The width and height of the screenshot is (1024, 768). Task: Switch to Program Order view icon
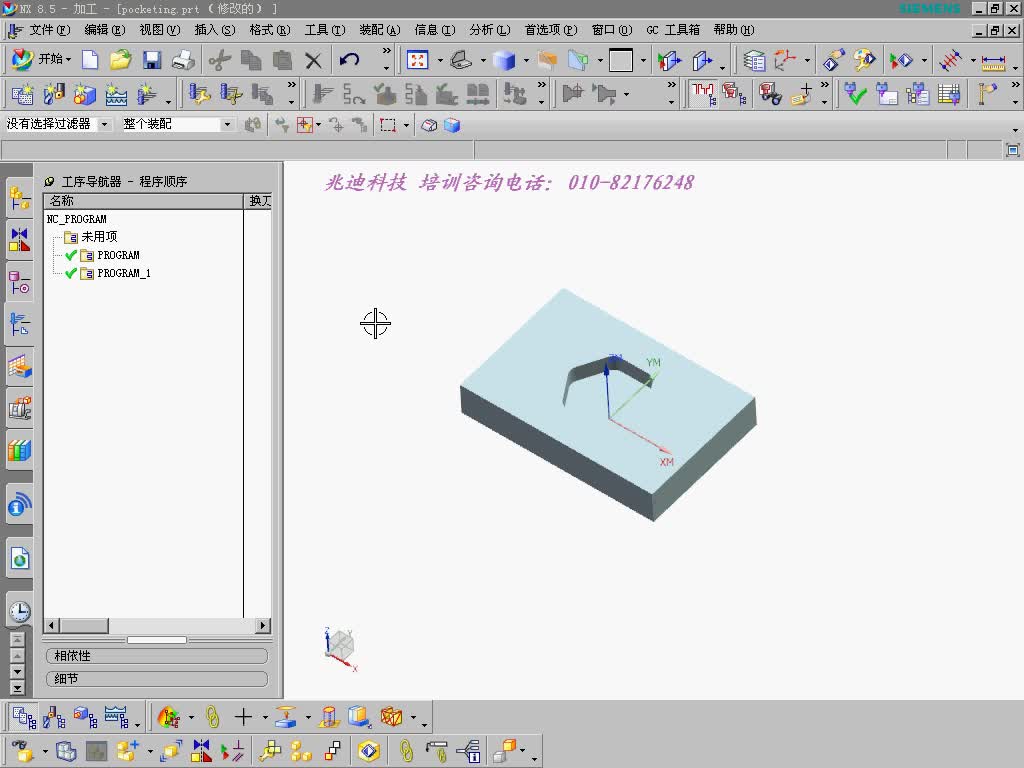24,717
